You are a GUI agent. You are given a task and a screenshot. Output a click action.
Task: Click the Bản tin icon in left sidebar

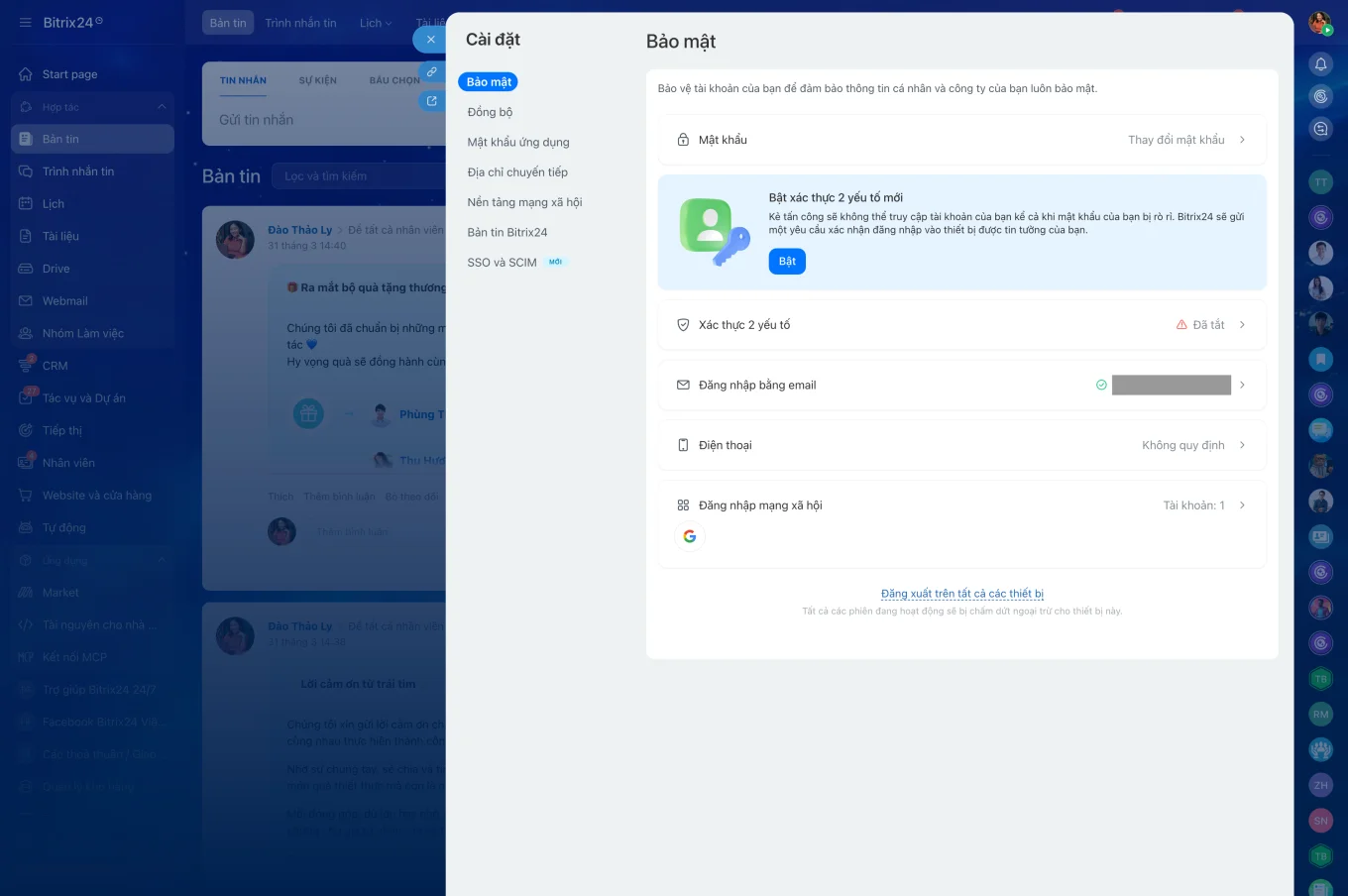click(x=26, y=139)
